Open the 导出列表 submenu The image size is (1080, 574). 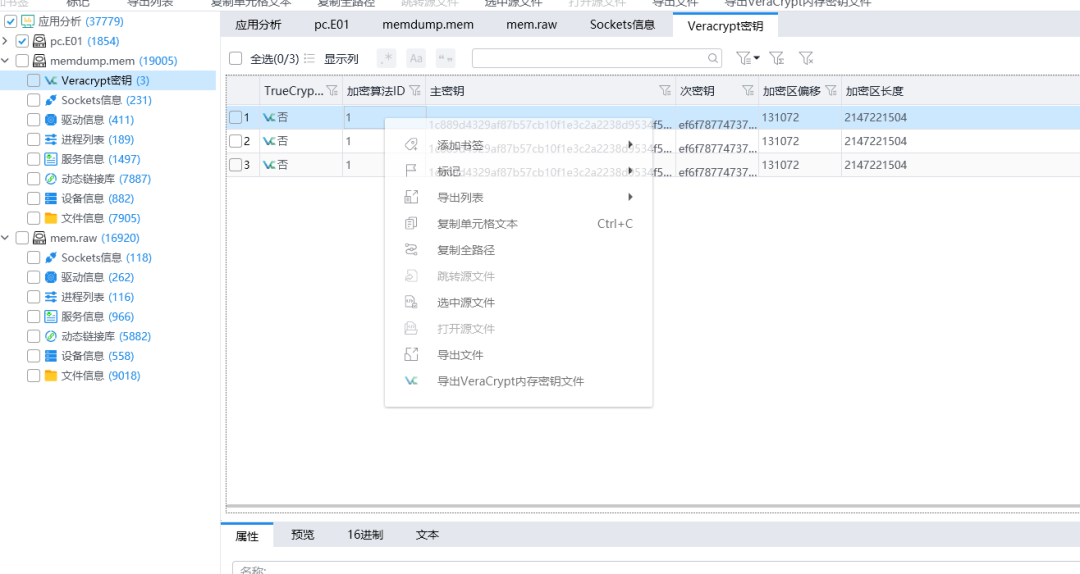[518, 198]
